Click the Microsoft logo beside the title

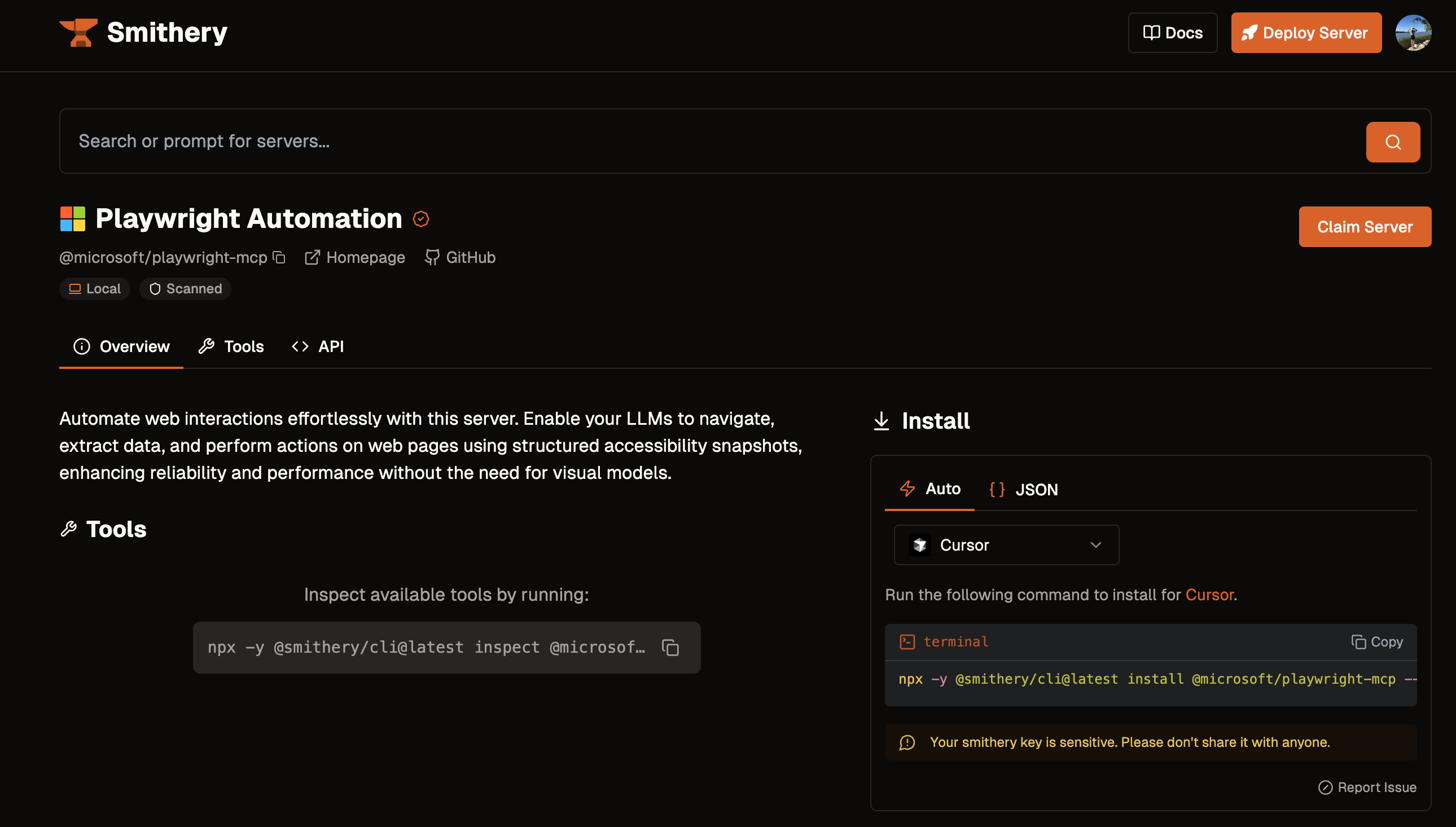pyautogui.click(x=73, y=219)
